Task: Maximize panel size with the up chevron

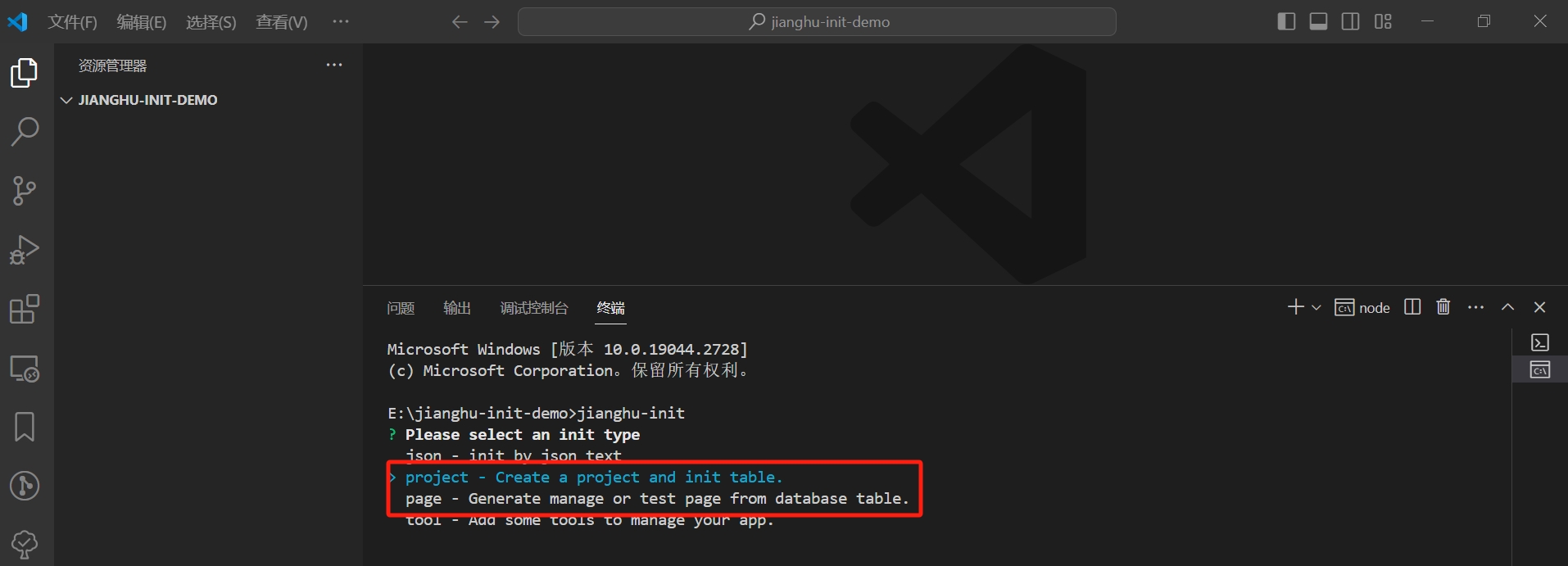Action: [x=1507, y=307]
